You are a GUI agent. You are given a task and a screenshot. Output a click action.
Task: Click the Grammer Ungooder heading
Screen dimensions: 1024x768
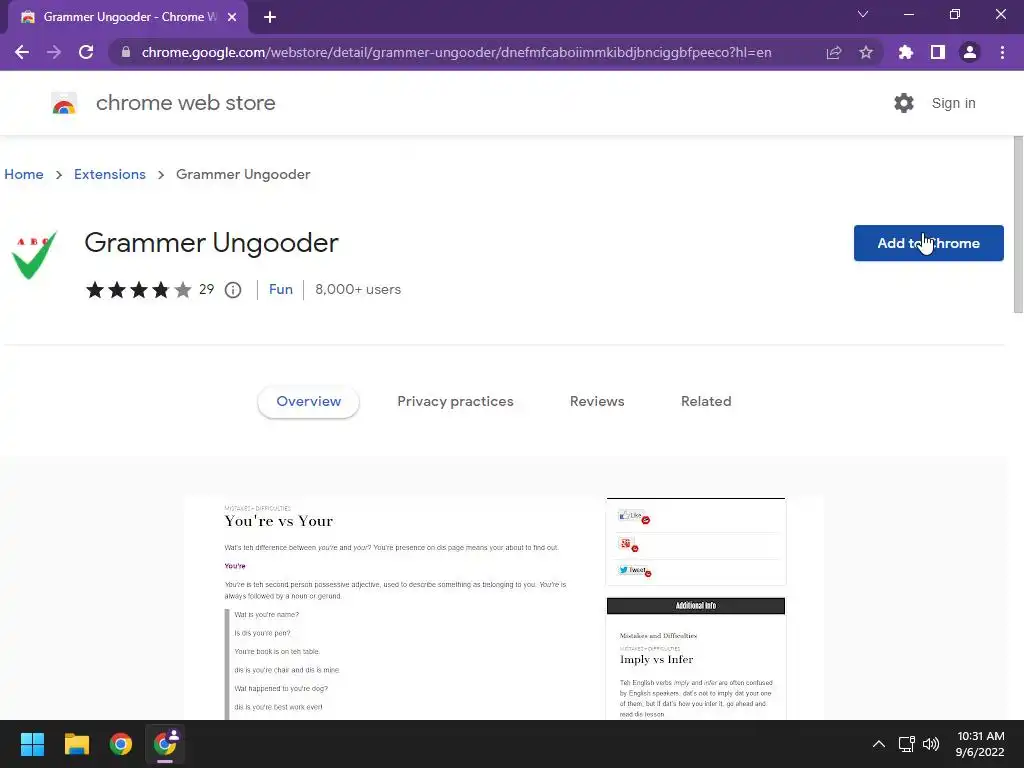tap(212, 243)
